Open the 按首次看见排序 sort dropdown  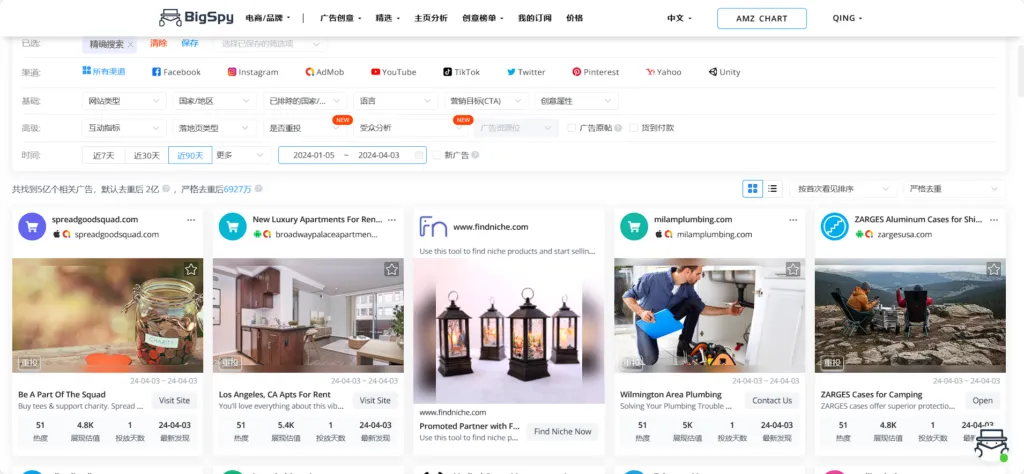tap(843, 189)
